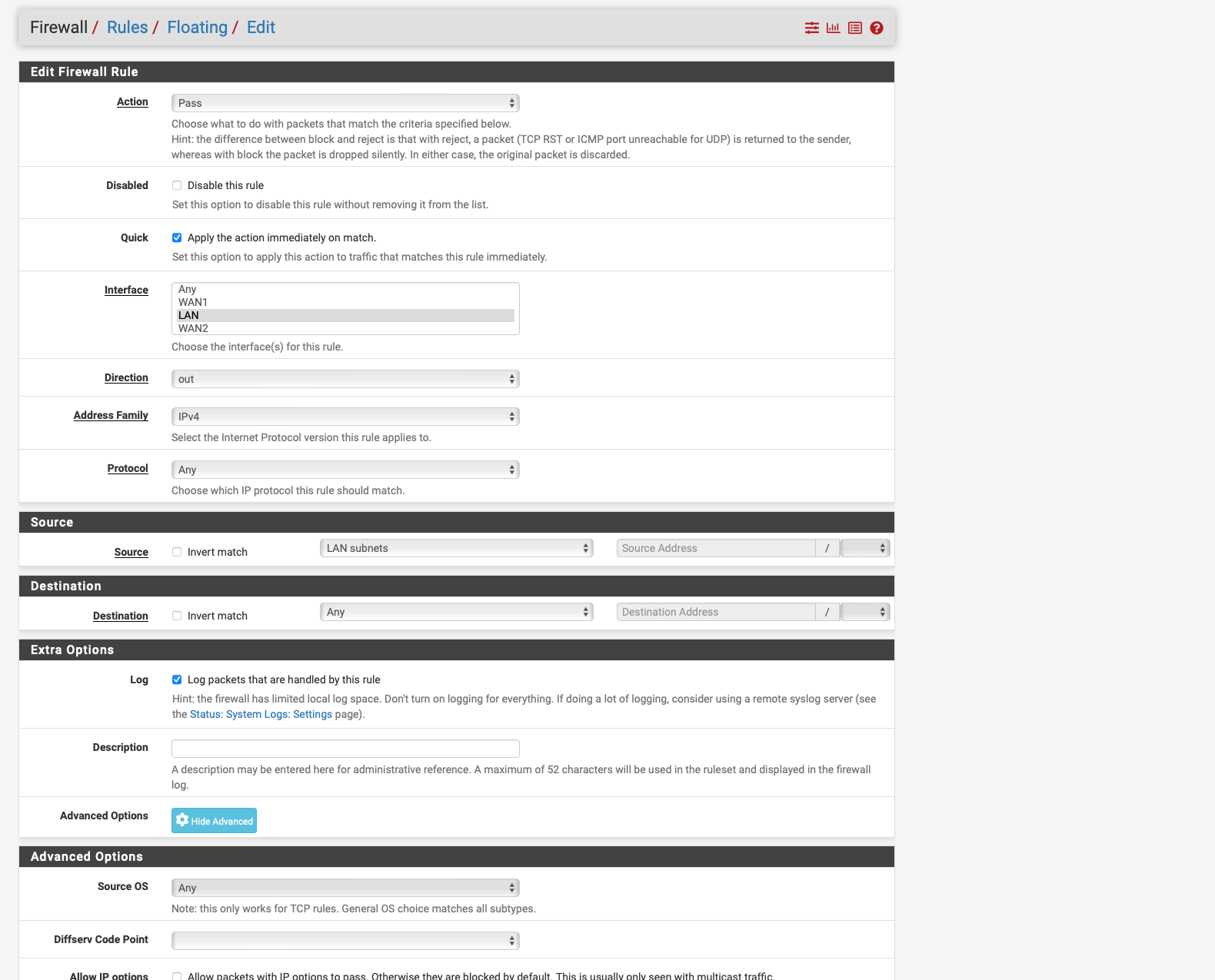Open related log entries icon
The image size is (1215, 980).
855,28
